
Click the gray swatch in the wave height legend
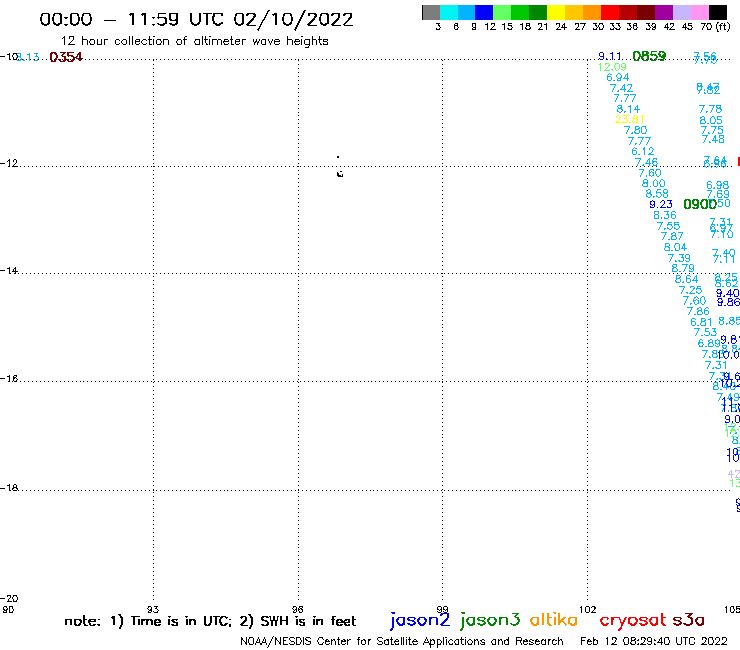[x=431, y=12]
